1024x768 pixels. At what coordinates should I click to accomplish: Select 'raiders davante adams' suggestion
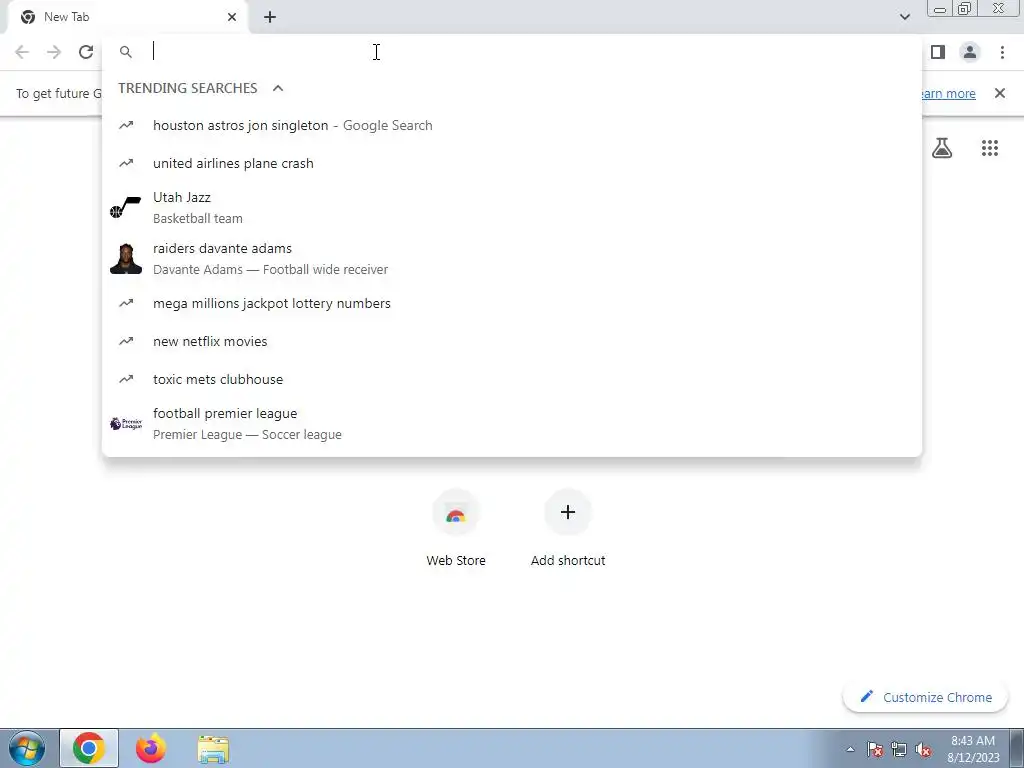pos(512,259)
